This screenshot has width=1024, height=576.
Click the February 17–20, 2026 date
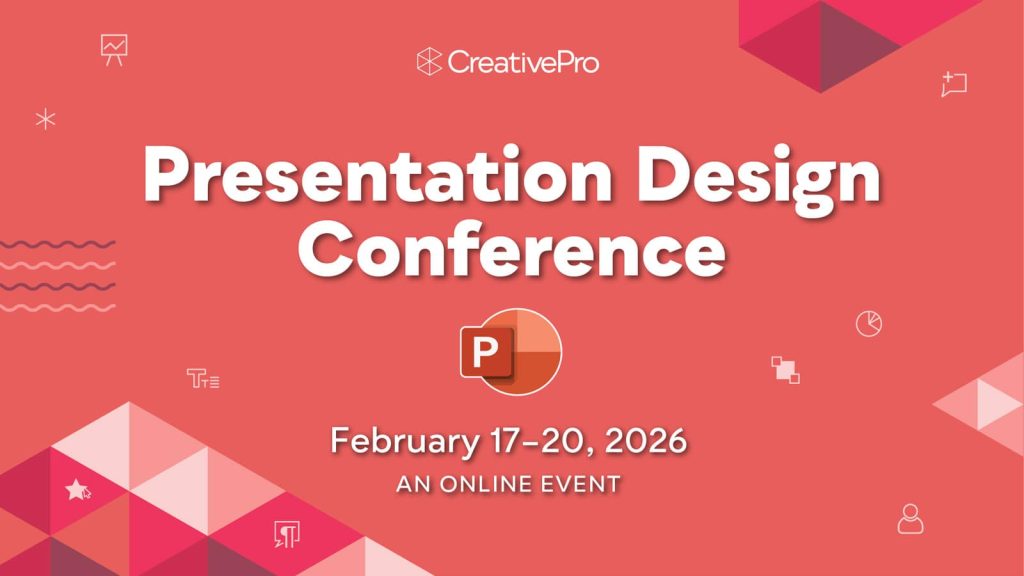pyautogui.click(x=509, y=441)
